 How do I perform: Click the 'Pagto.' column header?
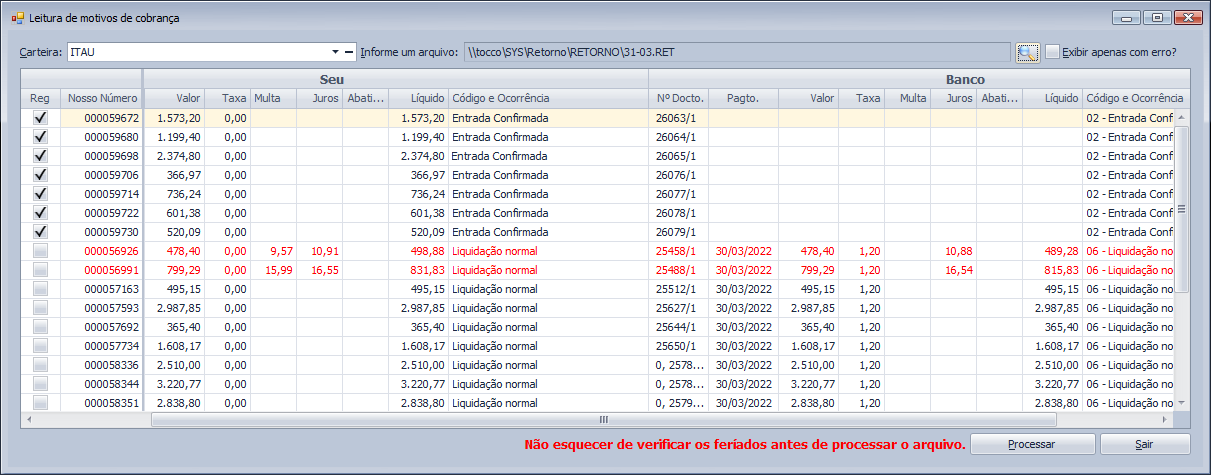tap(743, 99)
